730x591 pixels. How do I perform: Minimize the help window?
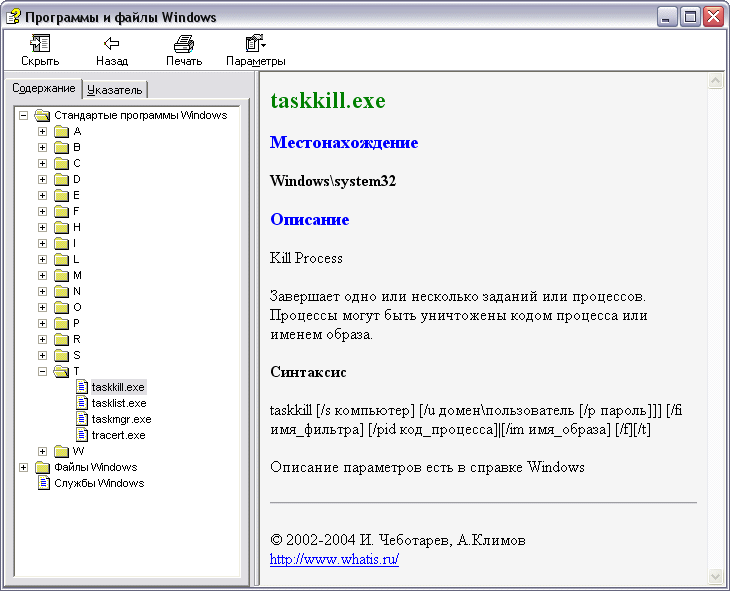pos(667,17)
